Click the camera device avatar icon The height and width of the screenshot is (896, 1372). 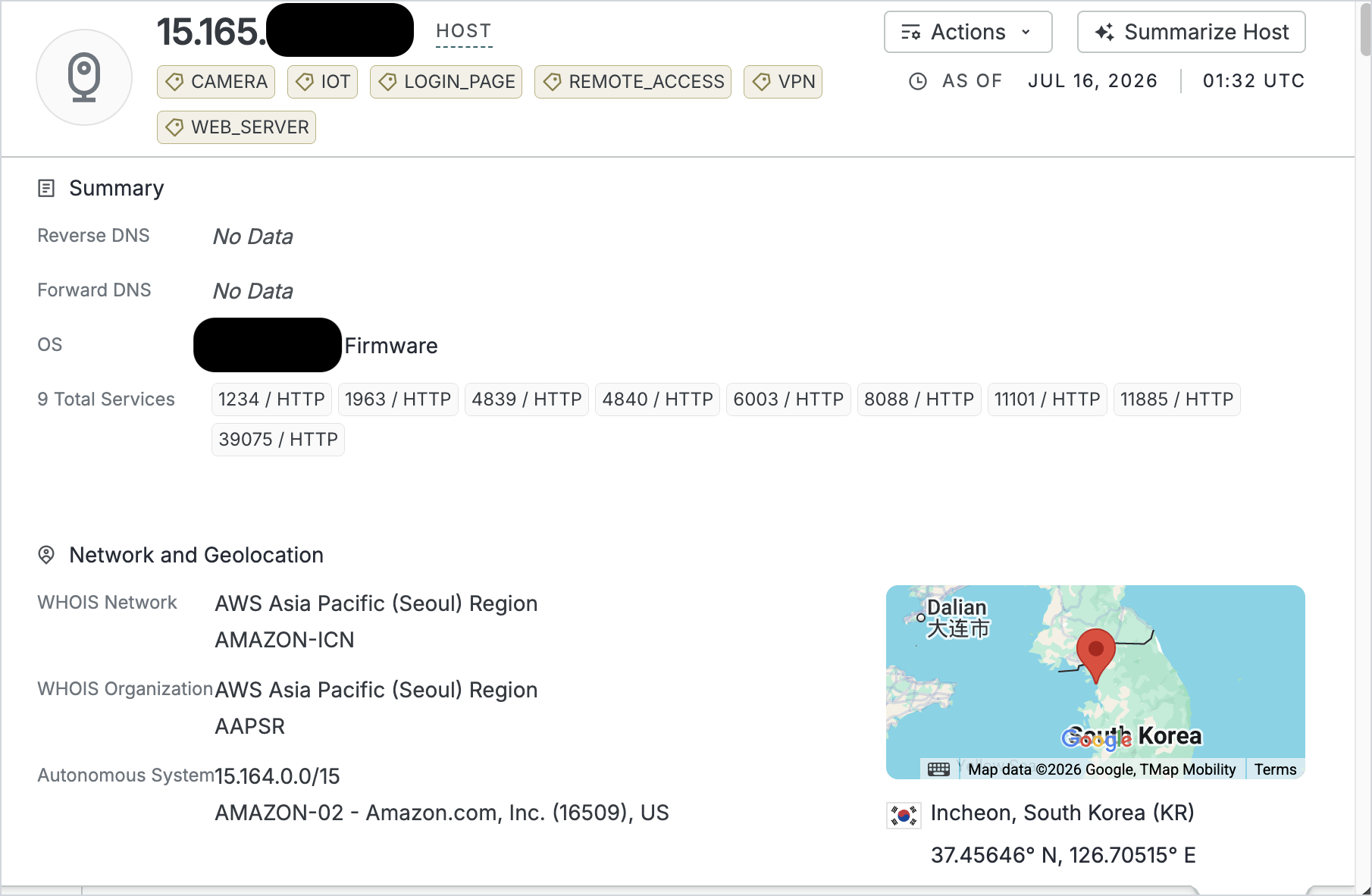click(84, 77)
